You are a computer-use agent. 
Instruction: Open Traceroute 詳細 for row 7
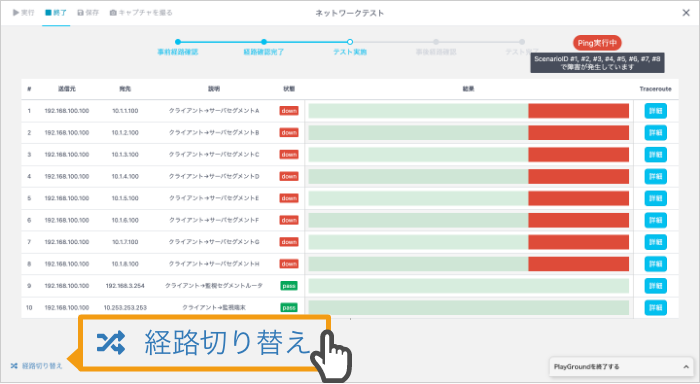point(655,242)
